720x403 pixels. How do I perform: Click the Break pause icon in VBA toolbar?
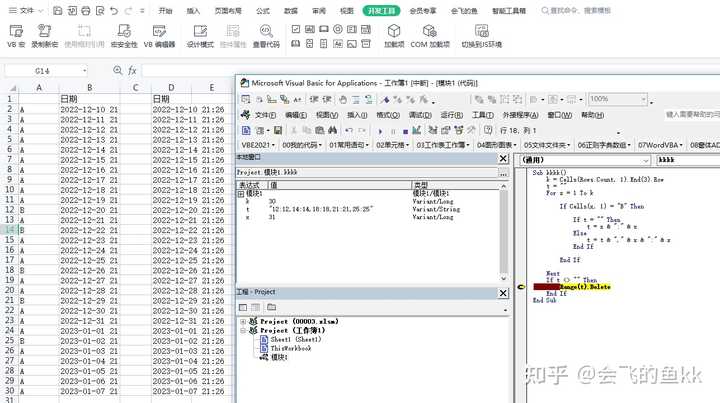tap(393, 131)
